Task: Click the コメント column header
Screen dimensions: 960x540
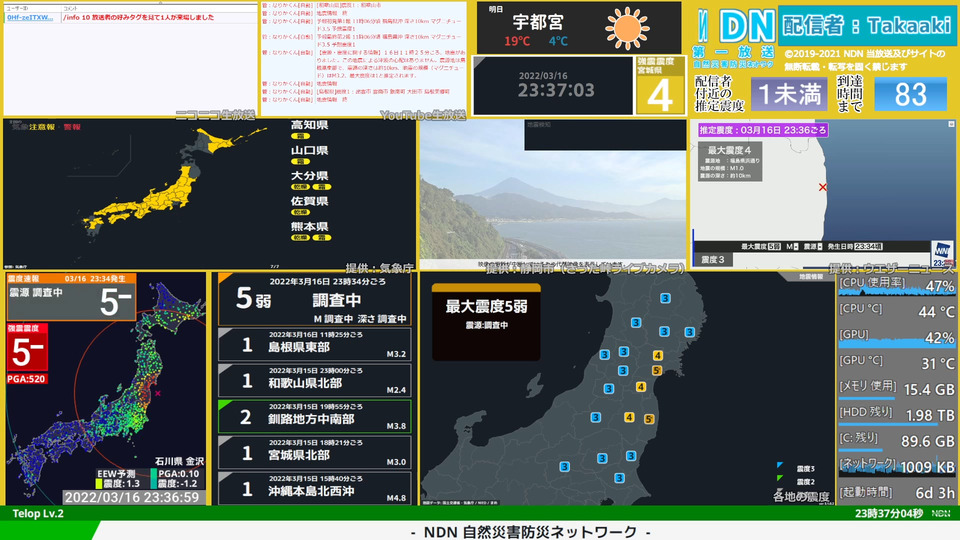Action: (70, 9)
